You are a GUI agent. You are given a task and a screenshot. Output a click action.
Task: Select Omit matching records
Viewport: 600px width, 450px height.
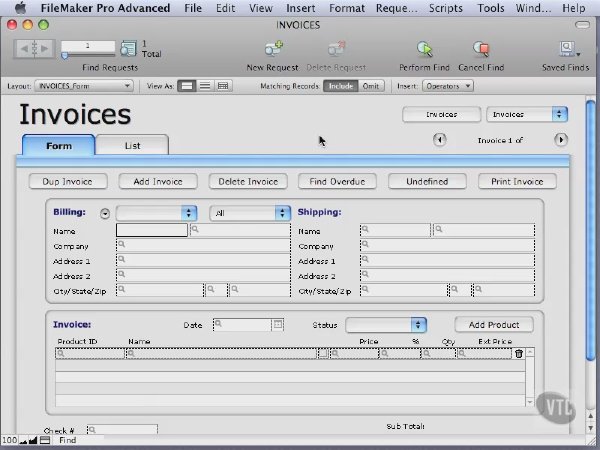pos(371,86)
